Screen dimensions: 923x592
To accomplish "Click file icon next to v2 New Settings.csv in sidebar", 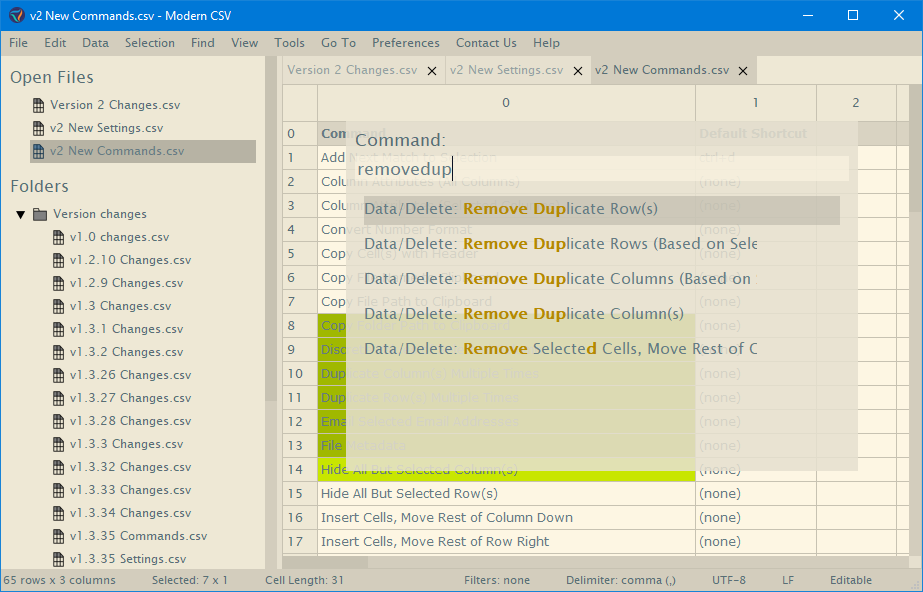I will 38,128.
